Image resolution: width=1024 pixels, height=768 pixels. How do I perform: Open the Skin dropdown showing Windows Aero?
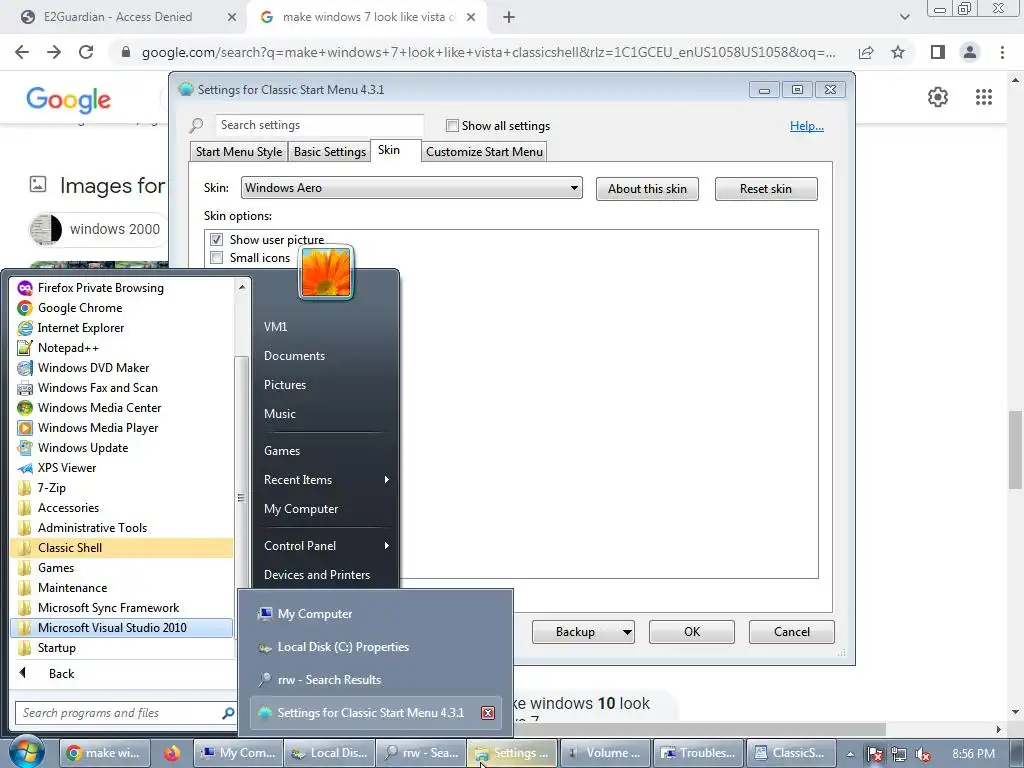[411, 188]
